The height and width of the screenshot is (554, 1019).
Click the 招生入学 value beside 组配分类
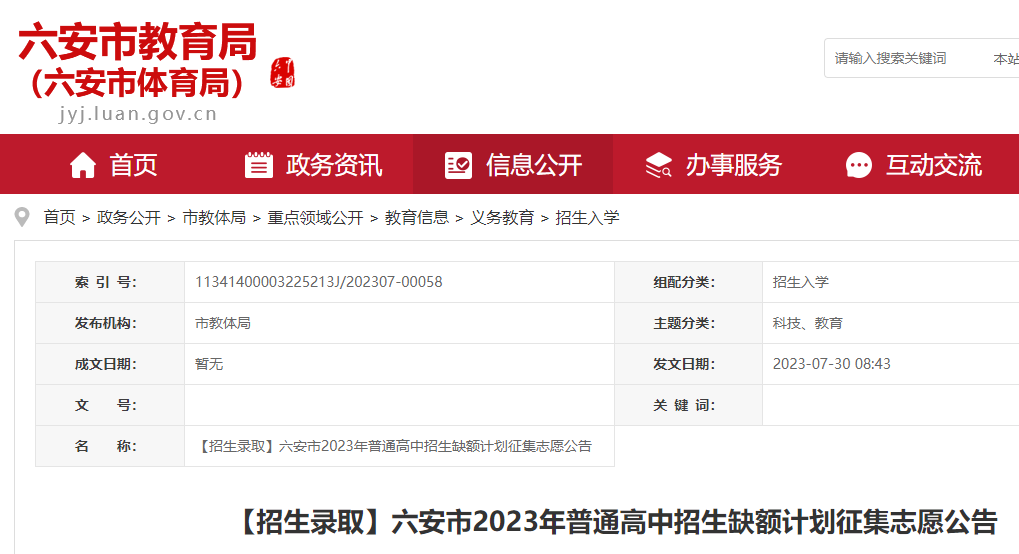pyautogui.click(x=801, y=282)
